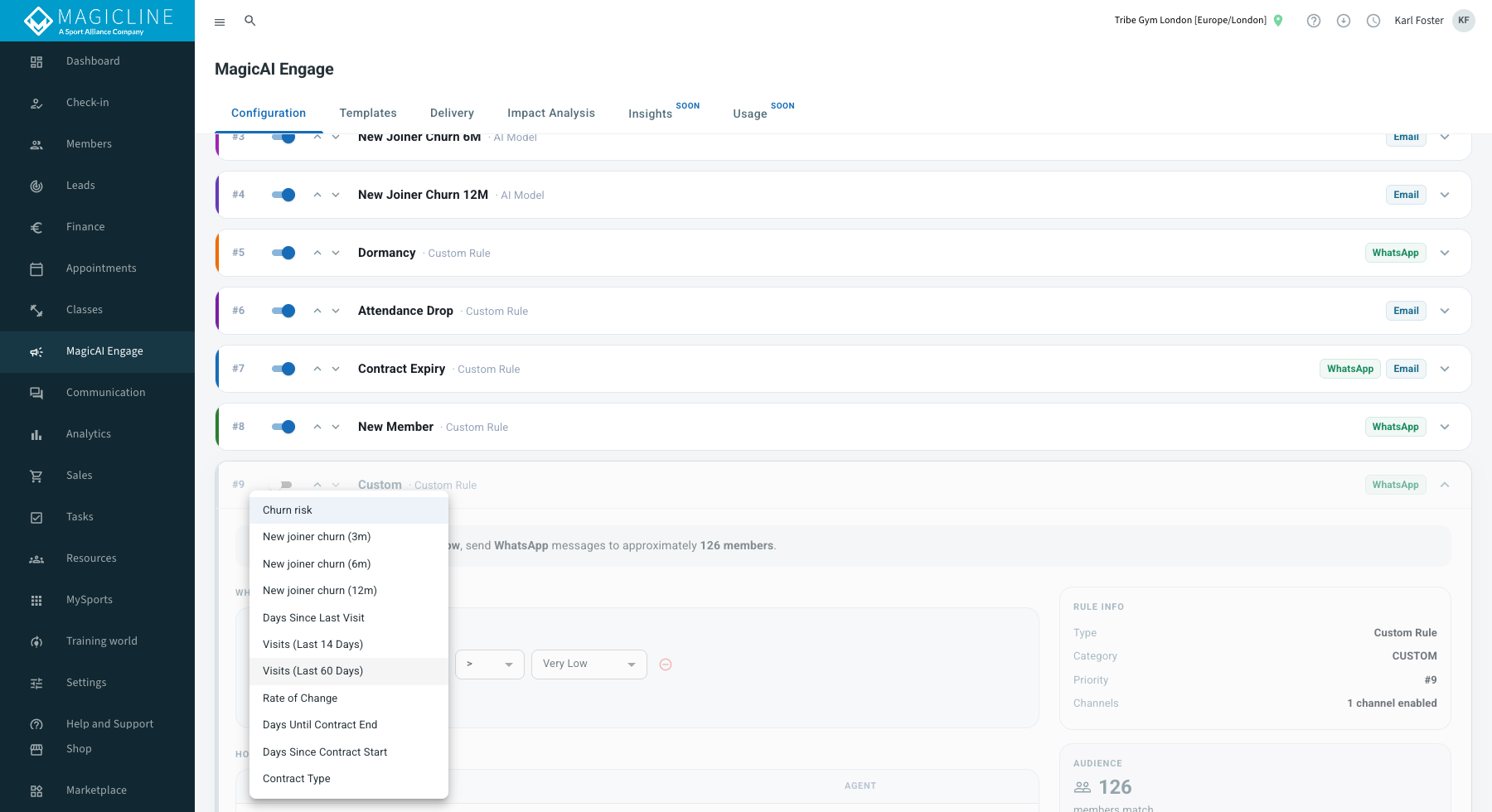Open Communication in sidebar
The width and height of the screenshot is (1492, 812).
pos(97,393)
